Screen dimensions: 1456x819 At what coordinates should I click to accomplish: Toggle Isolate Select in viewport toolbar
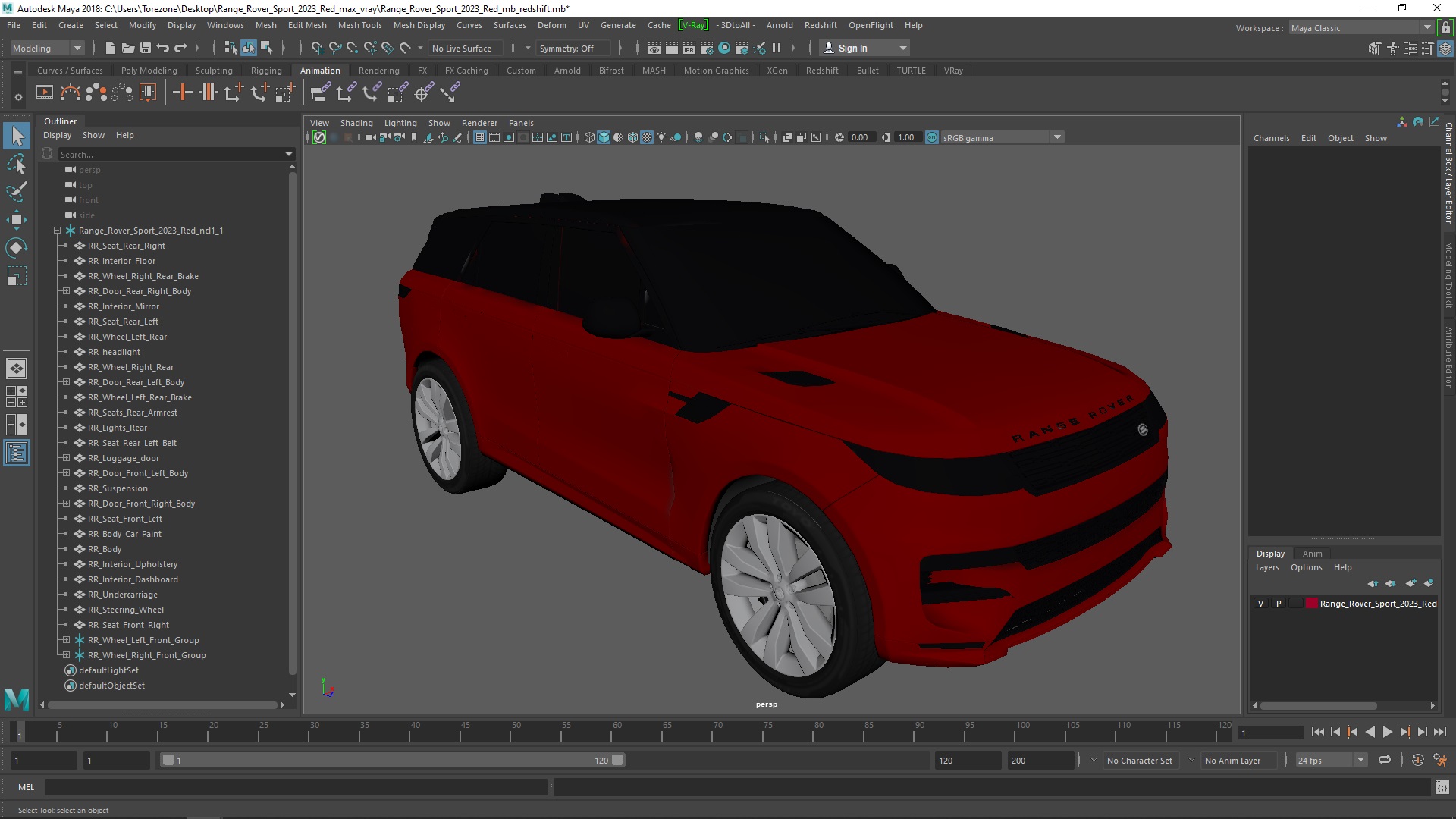(764, 137)
